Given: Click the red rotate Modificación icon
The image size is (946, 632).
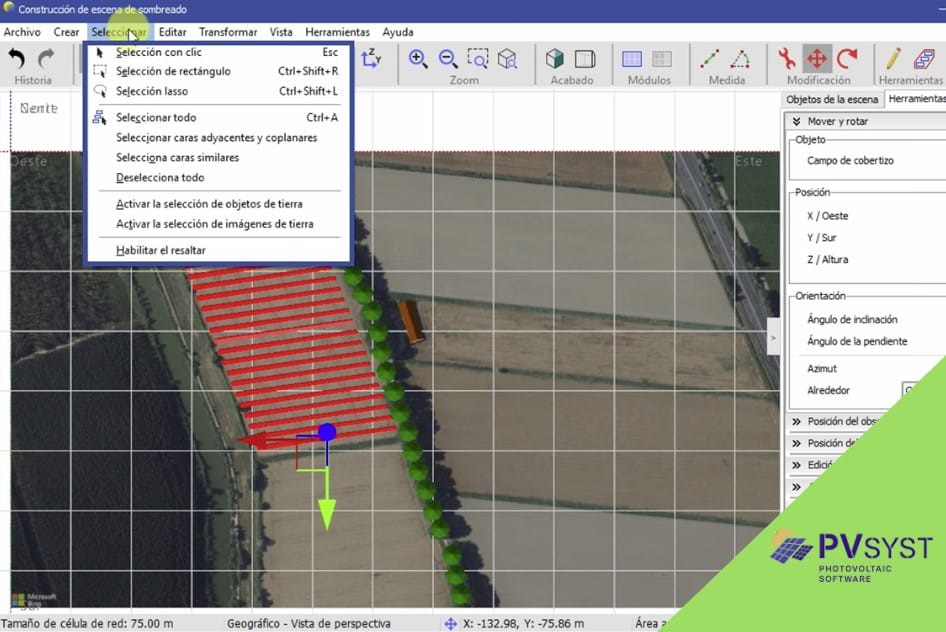Looking at the screenshot, I should [848, 58].
